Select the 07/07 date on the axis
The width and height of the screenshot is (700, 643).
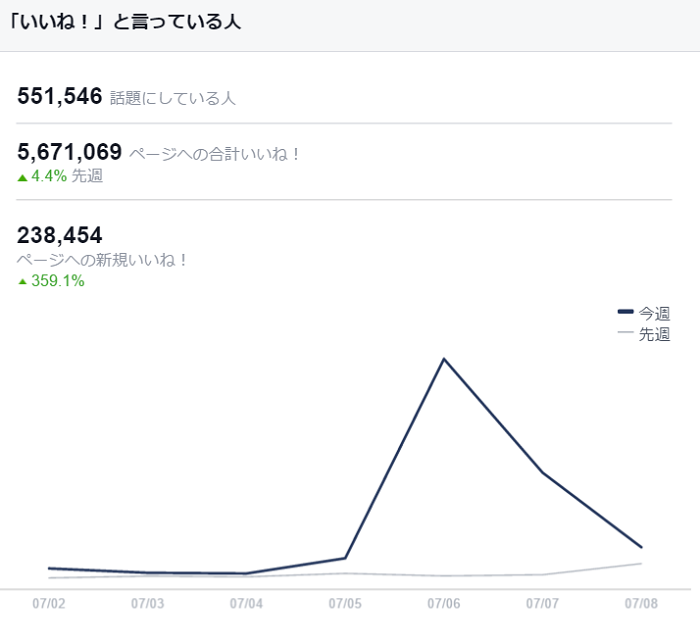[x=542, y=604]
